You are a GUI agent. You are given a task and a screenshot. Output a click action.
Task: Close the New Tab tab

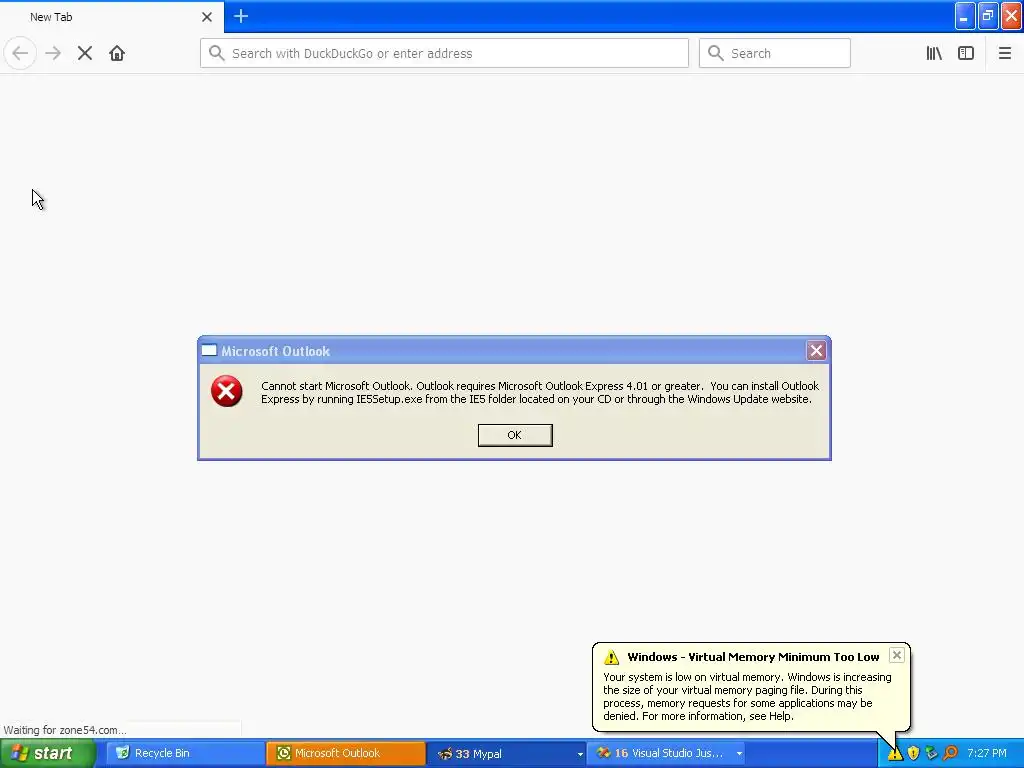coord(206,17)
